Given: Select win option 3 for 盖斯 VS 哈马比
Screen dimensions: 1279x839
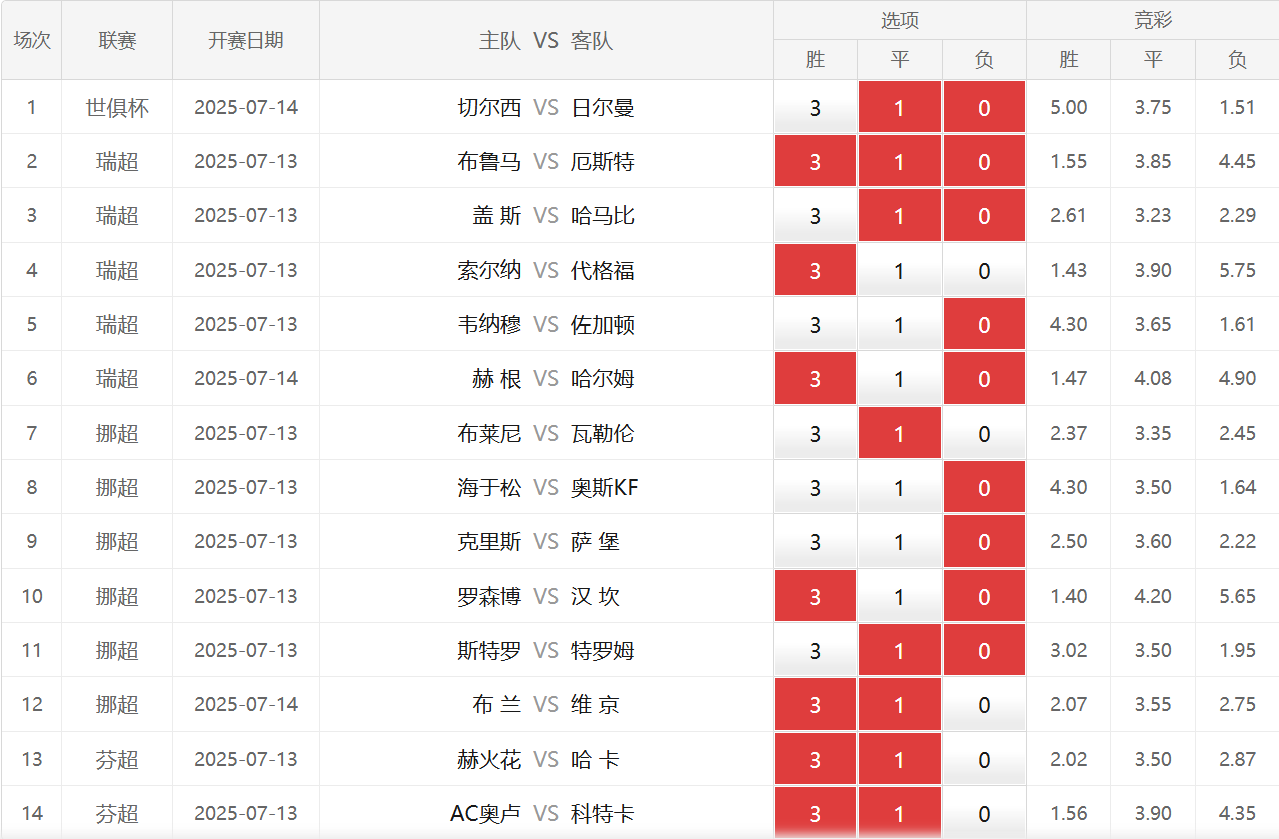Looking at the screenshot, I should (x=815, y=216).
